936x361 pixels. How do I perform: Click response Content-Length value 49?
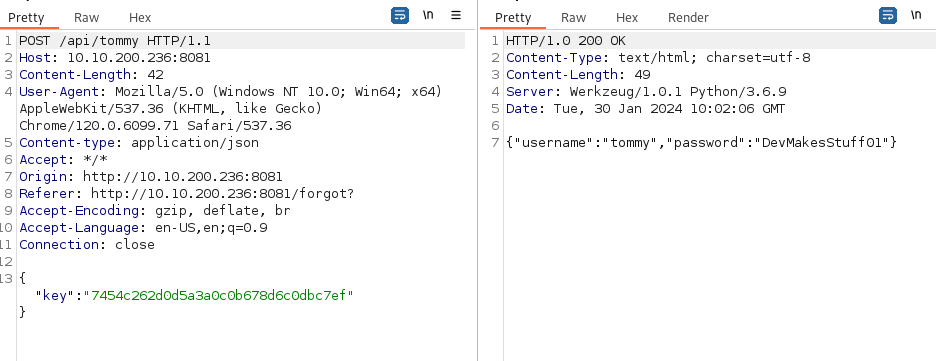coord(642,75)
